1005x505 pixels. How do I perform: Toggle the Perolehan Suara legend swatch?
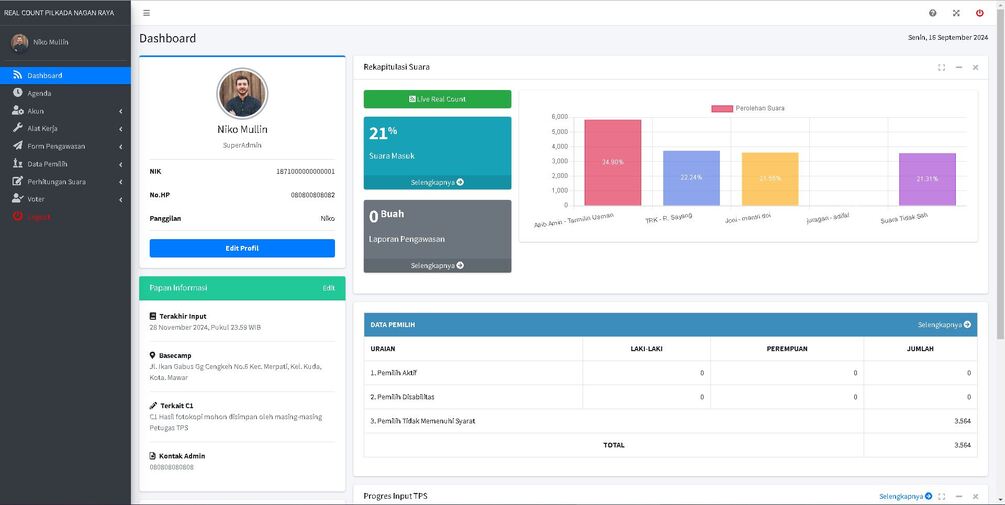[722, 108]
